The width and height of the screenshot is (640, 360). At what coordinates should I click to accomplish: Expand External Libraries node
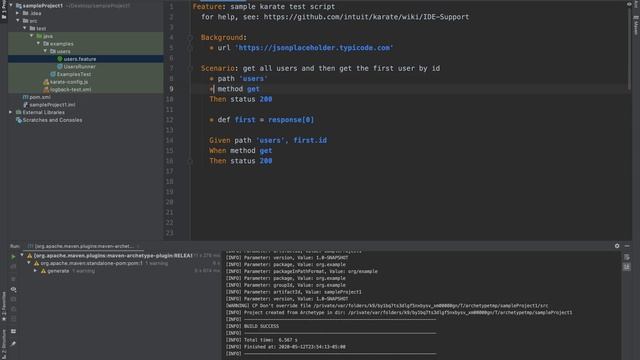point(11,112)
